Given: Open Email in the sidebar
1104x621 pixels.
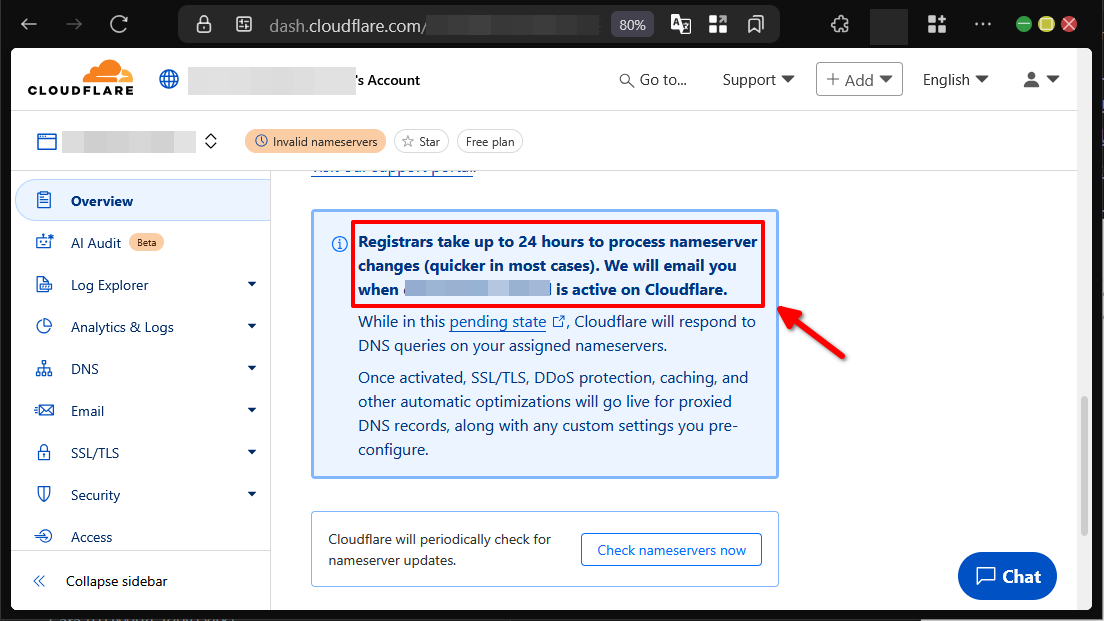Looking at the screenshot, I should (87, 411).
